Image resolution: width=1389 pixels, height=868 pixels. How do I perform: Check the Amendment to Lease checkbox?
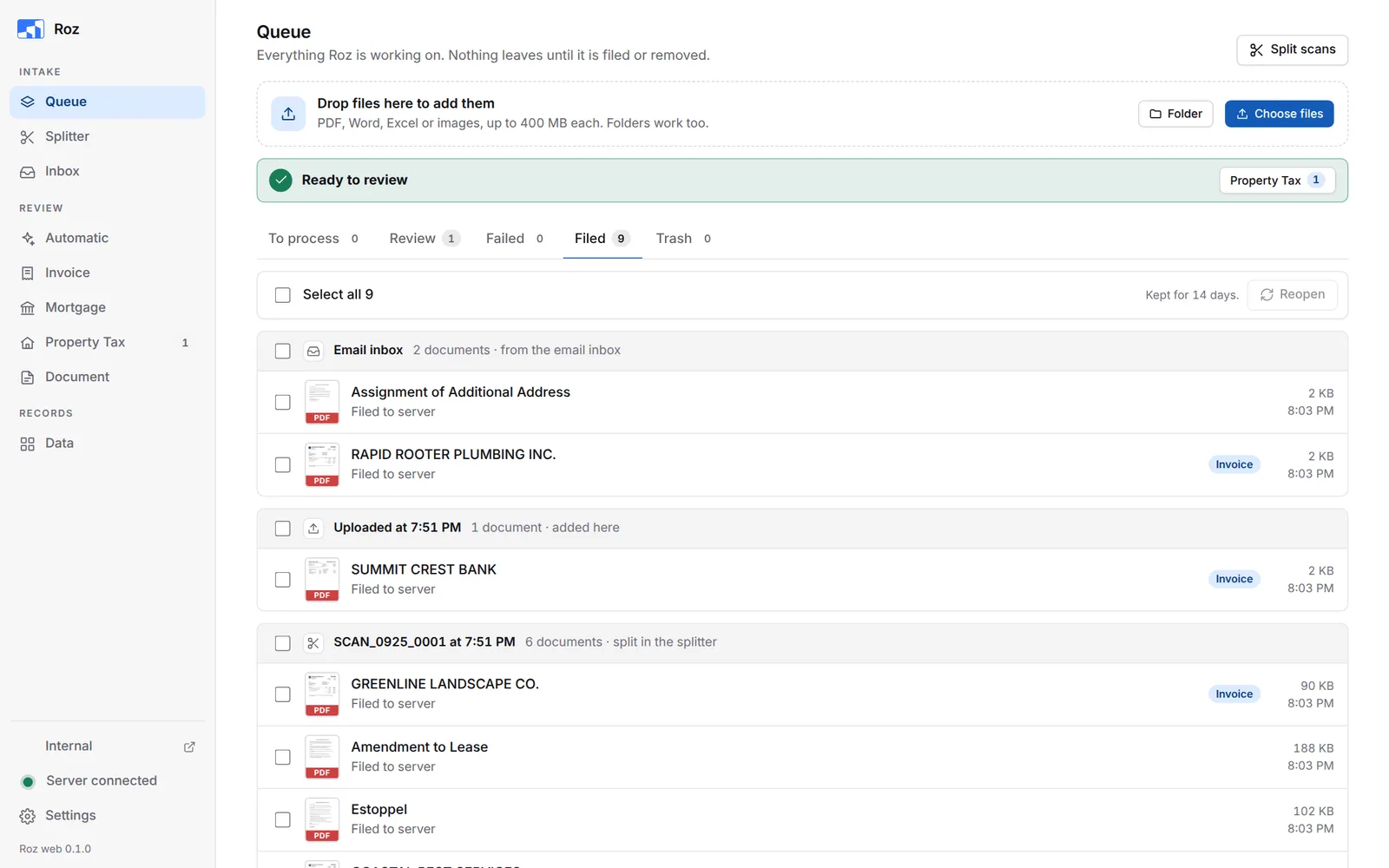coord(283,757)
